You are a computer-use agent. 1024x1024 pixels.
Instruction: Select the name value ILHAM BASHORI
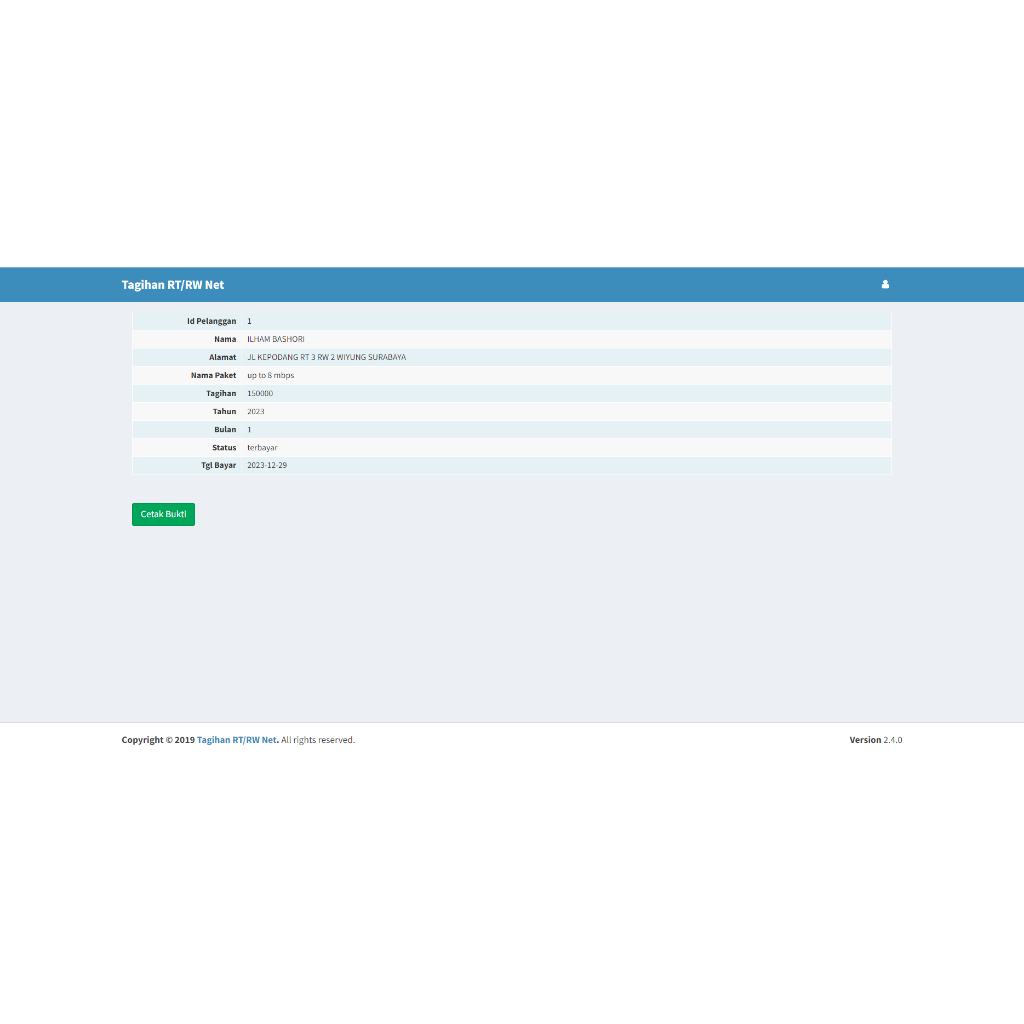276,339
